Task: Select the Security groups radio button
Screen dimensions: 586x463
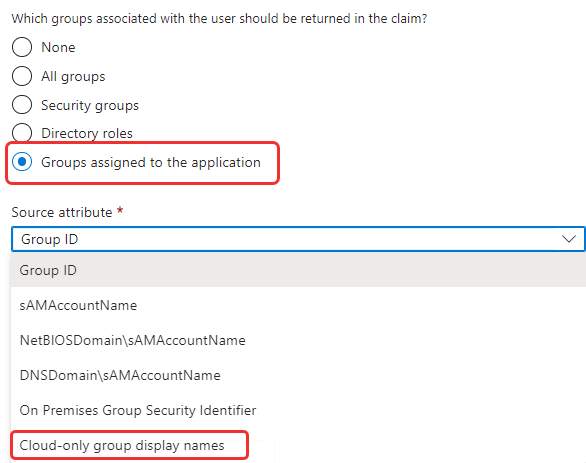Action: (x=22, y=105)
